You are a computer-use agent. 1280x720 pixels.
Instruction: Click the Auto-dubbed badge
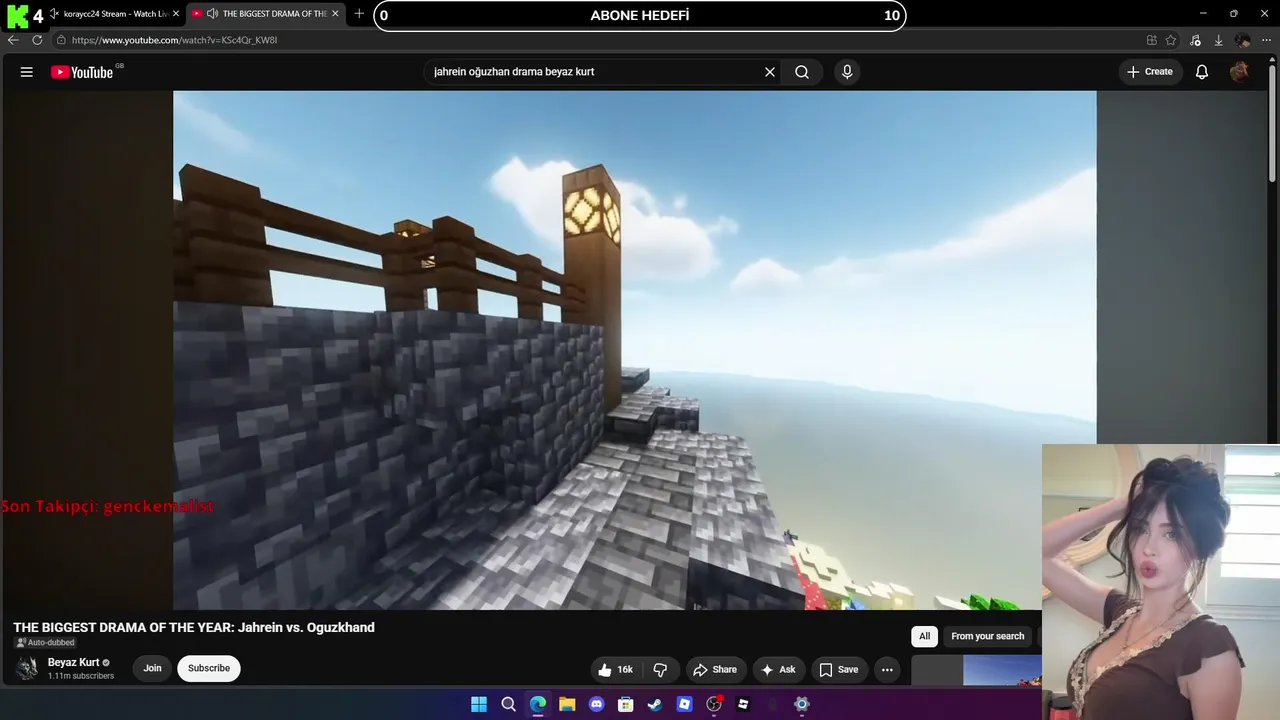coord(45,643)
